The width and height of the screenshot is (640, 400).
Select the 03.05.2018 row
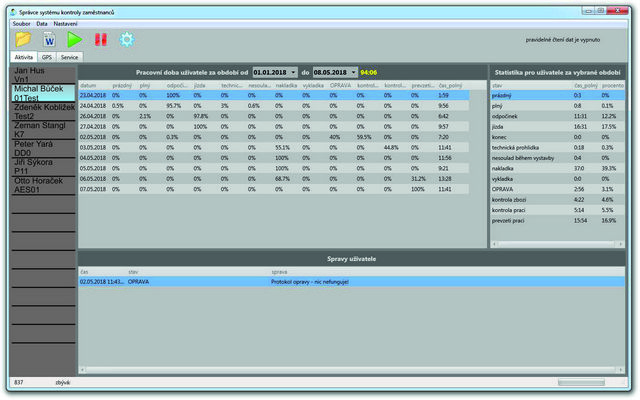273,147
